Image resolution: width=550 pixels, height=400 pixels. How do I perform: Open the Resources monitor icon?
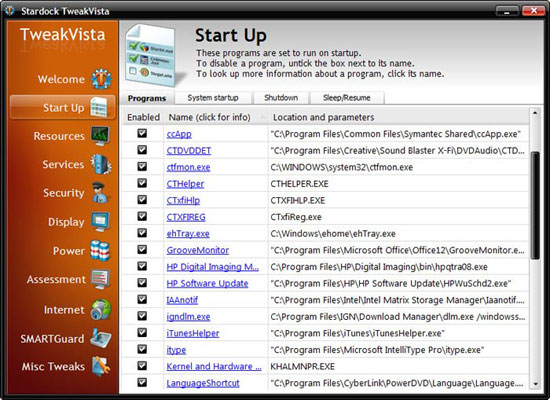click(100, 135)
